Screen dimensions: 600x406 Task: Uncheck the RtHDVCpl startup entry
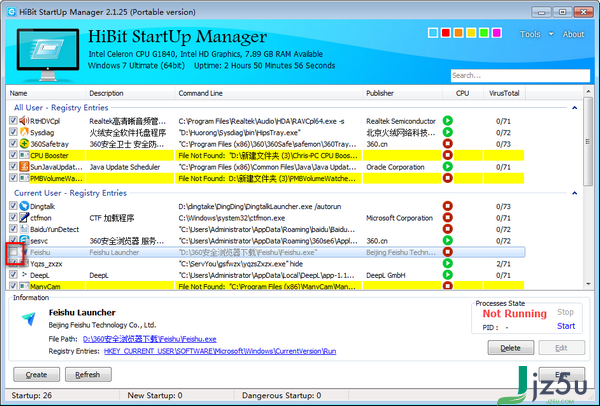13,121
